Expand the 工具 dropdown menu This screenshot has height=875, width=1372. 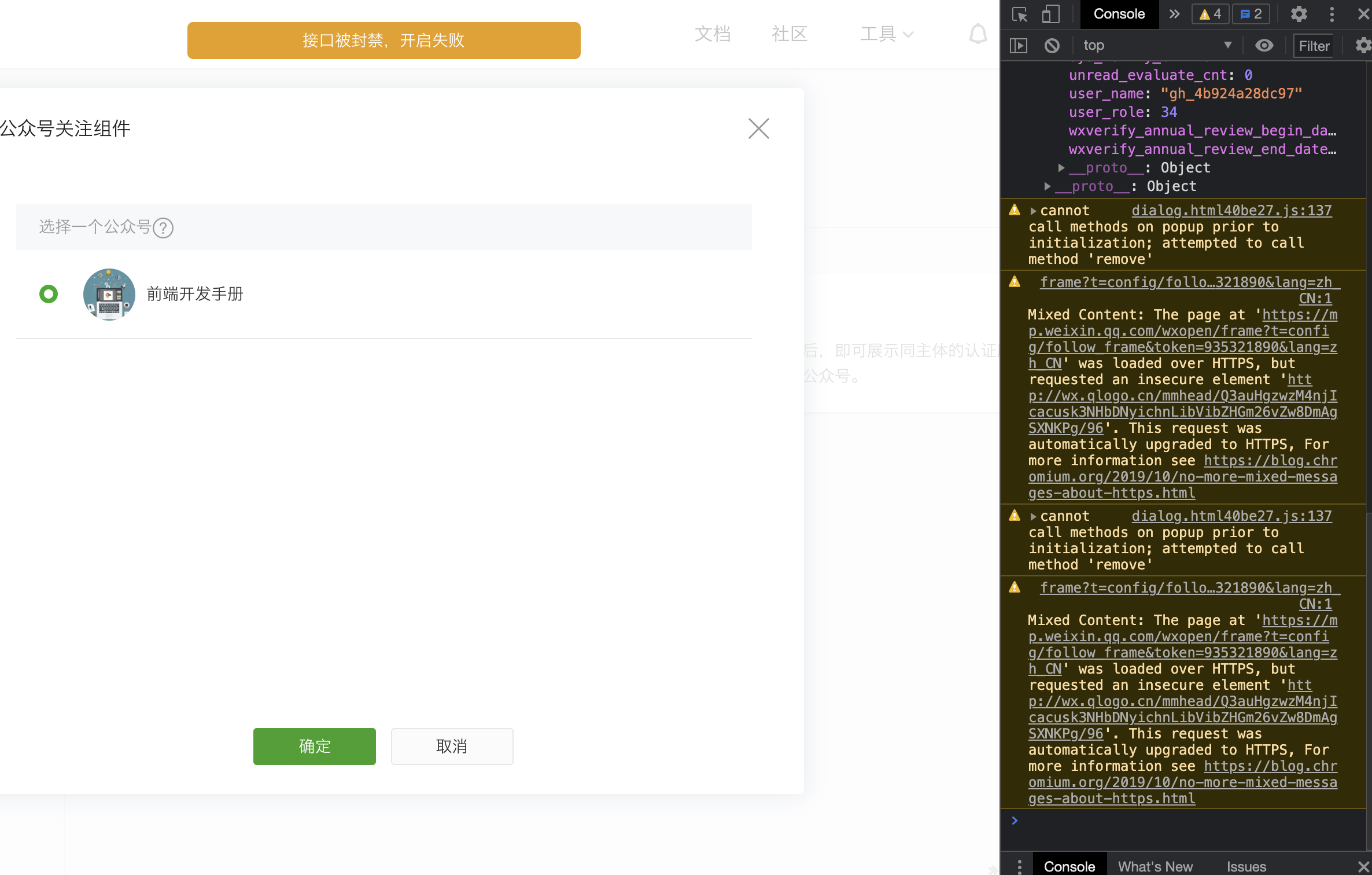[886, 34]
